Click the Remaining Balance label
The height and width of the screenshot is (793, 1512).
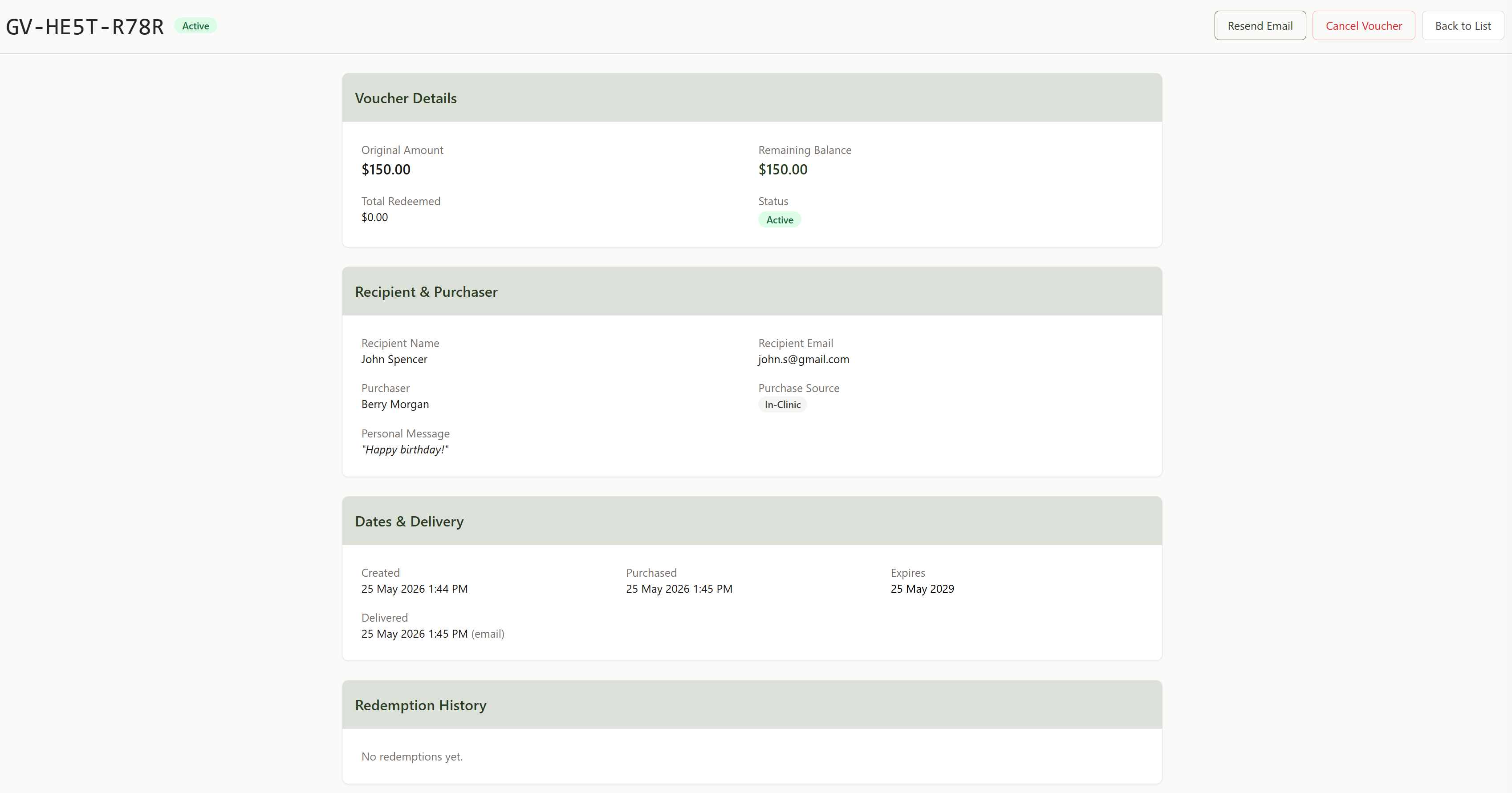point(805,150)
